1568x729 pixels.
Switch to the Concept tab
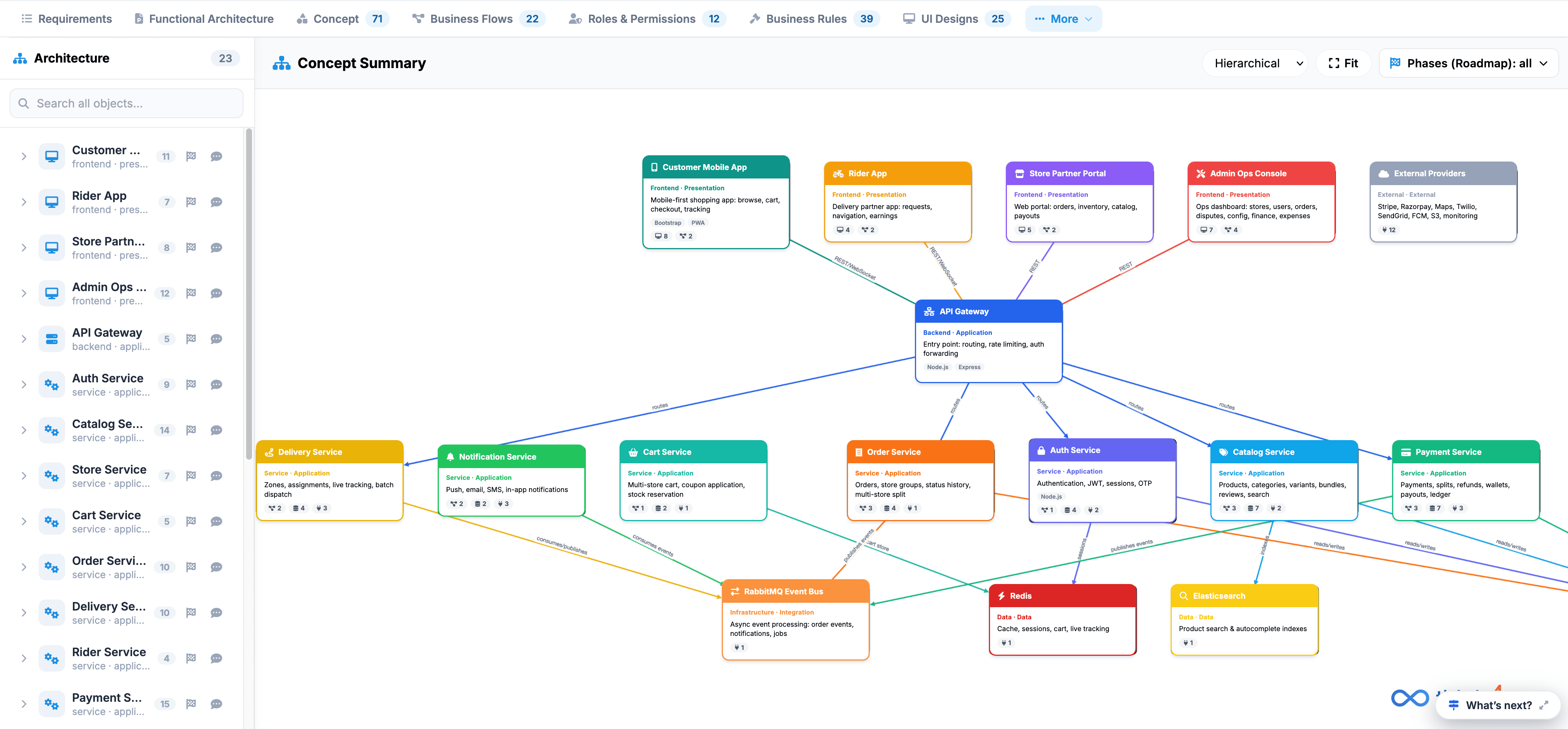coord(342,19)
